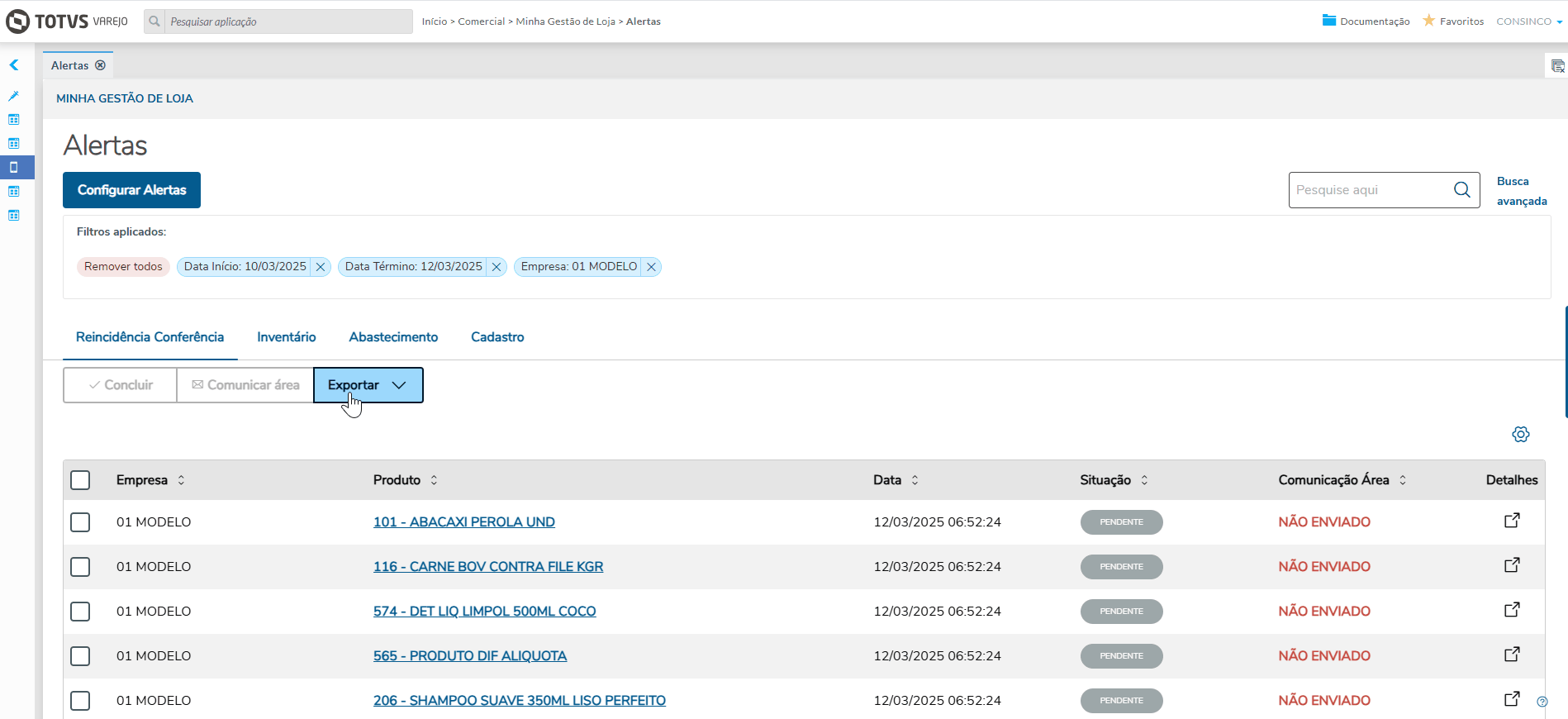The image size is (1568, 719).
Task: Click the Favoritos star icon
Action: [1428, 21]
